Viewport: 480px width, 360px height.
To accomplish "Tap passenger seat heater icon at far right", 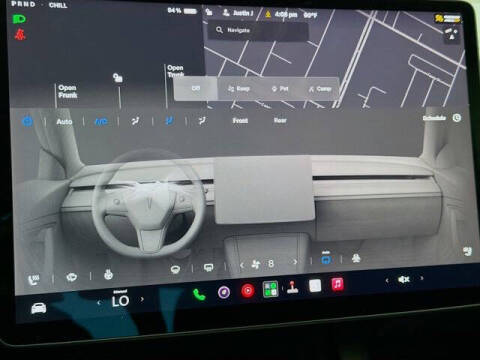I will (x=468, y=251).
